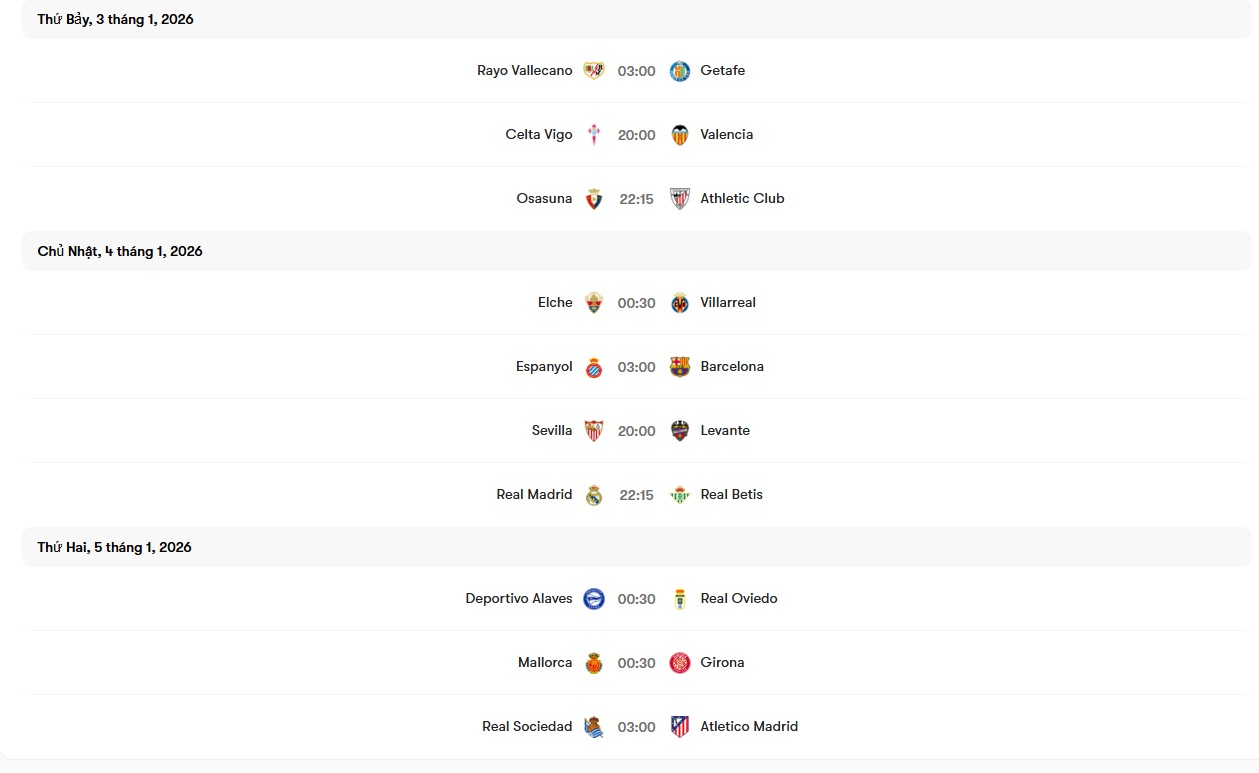Click the Athletic Club crest icon
1259x773 pixels.
(680, 199)
